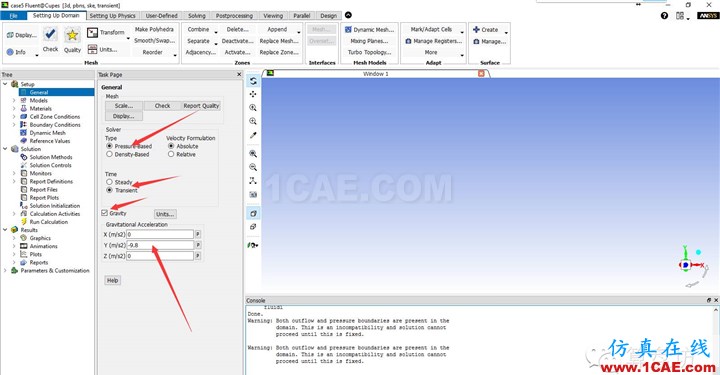Select Run Calculation in tree
Image resolution: width=720 pixels, height=375 pixels.
tap(48, 222)
